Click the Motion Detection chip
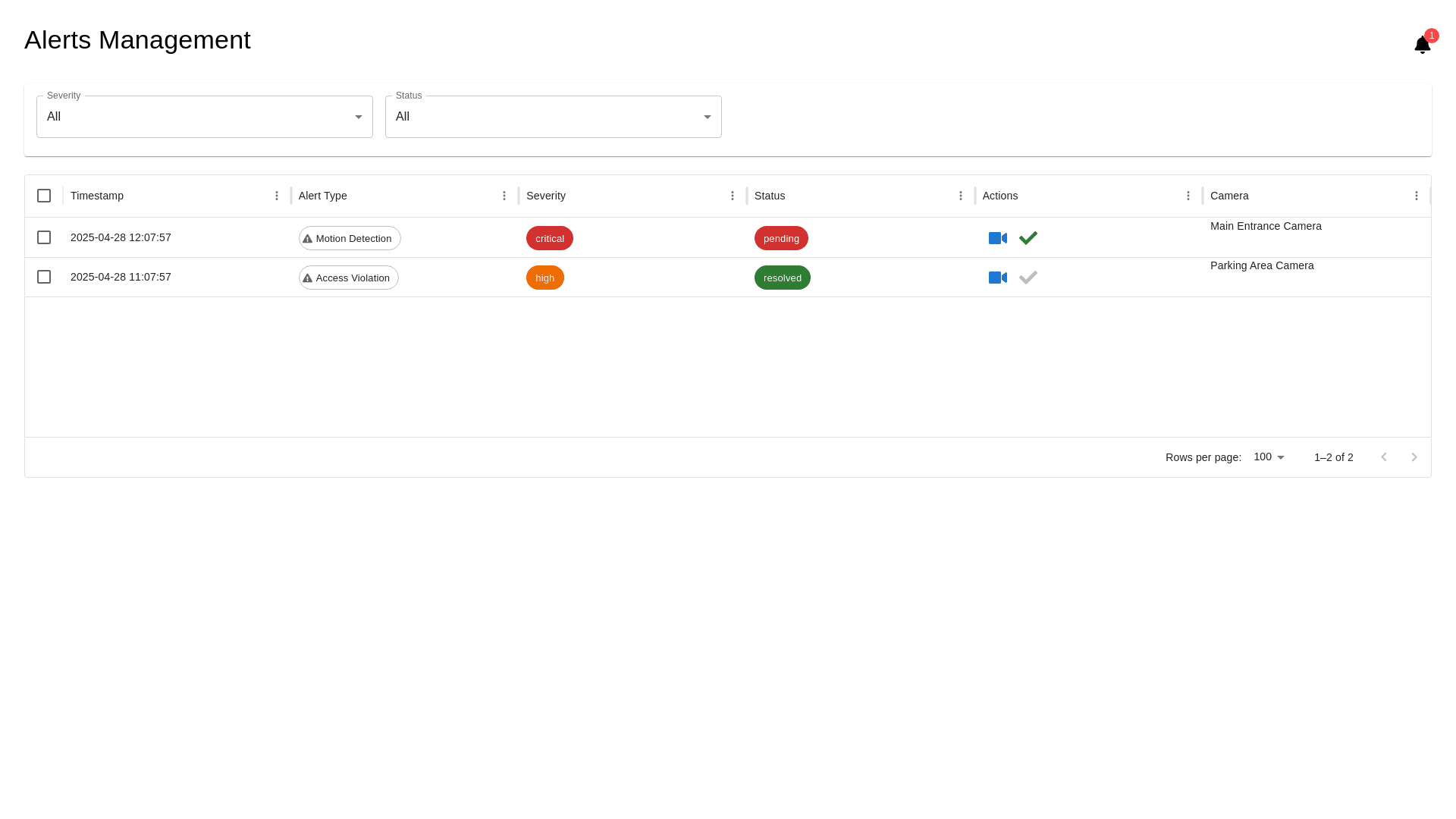Screen dimensions: 1456x819 point(350,238)
